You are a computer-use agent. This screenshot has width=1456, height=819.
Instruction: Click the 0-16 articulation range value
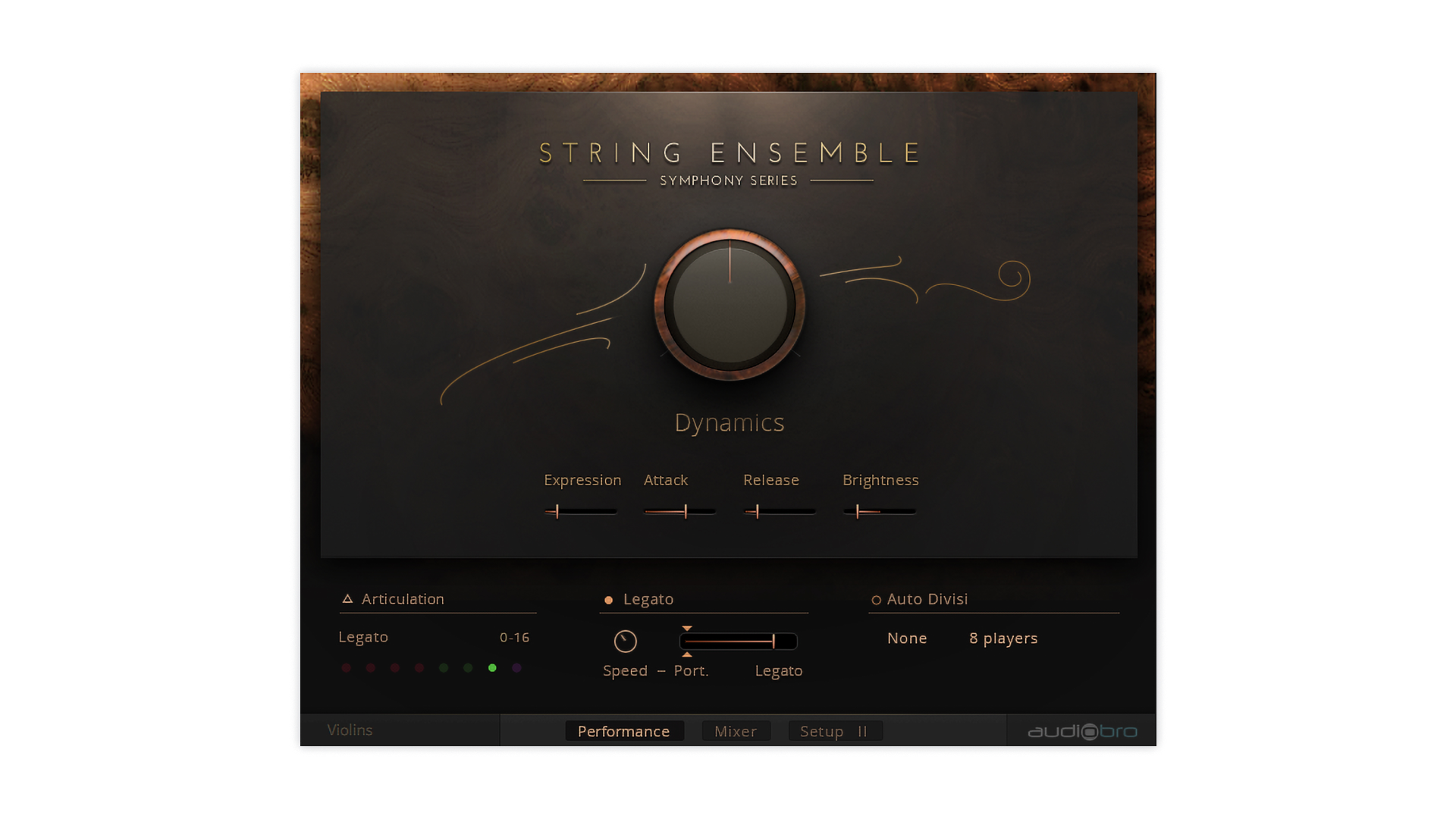point(514,638)
